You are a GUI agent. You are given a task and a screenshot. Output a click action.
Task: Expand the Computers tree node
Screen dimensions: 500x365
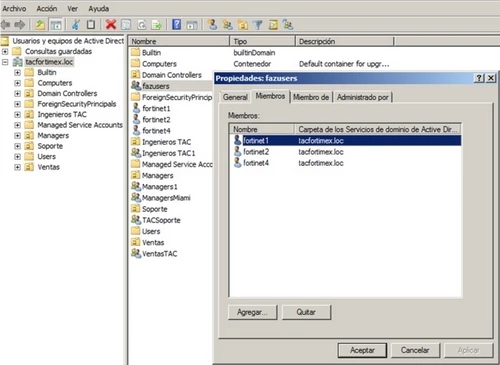pyautogui.click(x=17, y=83)
